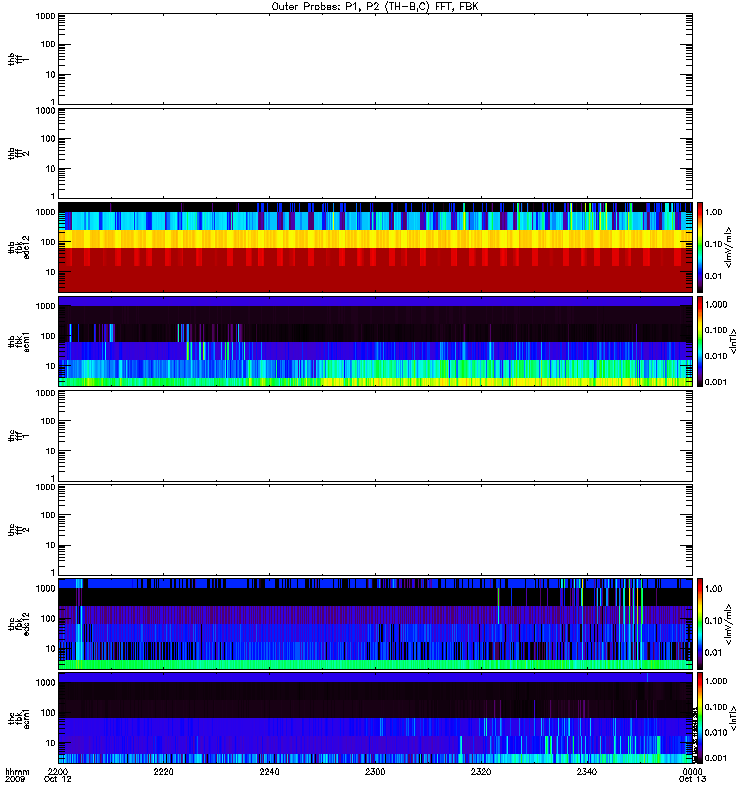Click the 2320 time axis label
Viewport: 750px width, 800px height.
[x=481, y=771]
